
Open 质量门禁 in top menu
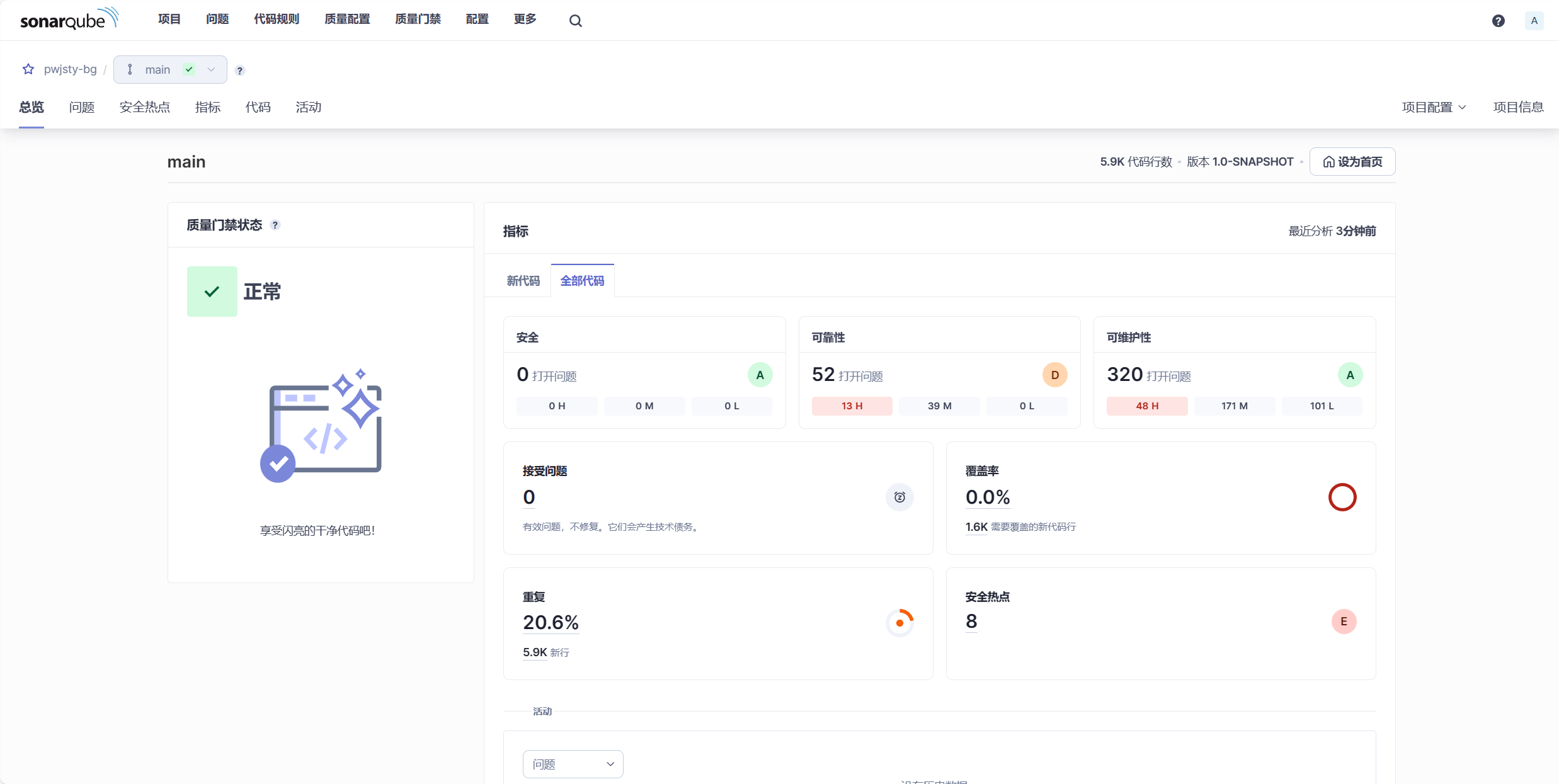point(418,20)
